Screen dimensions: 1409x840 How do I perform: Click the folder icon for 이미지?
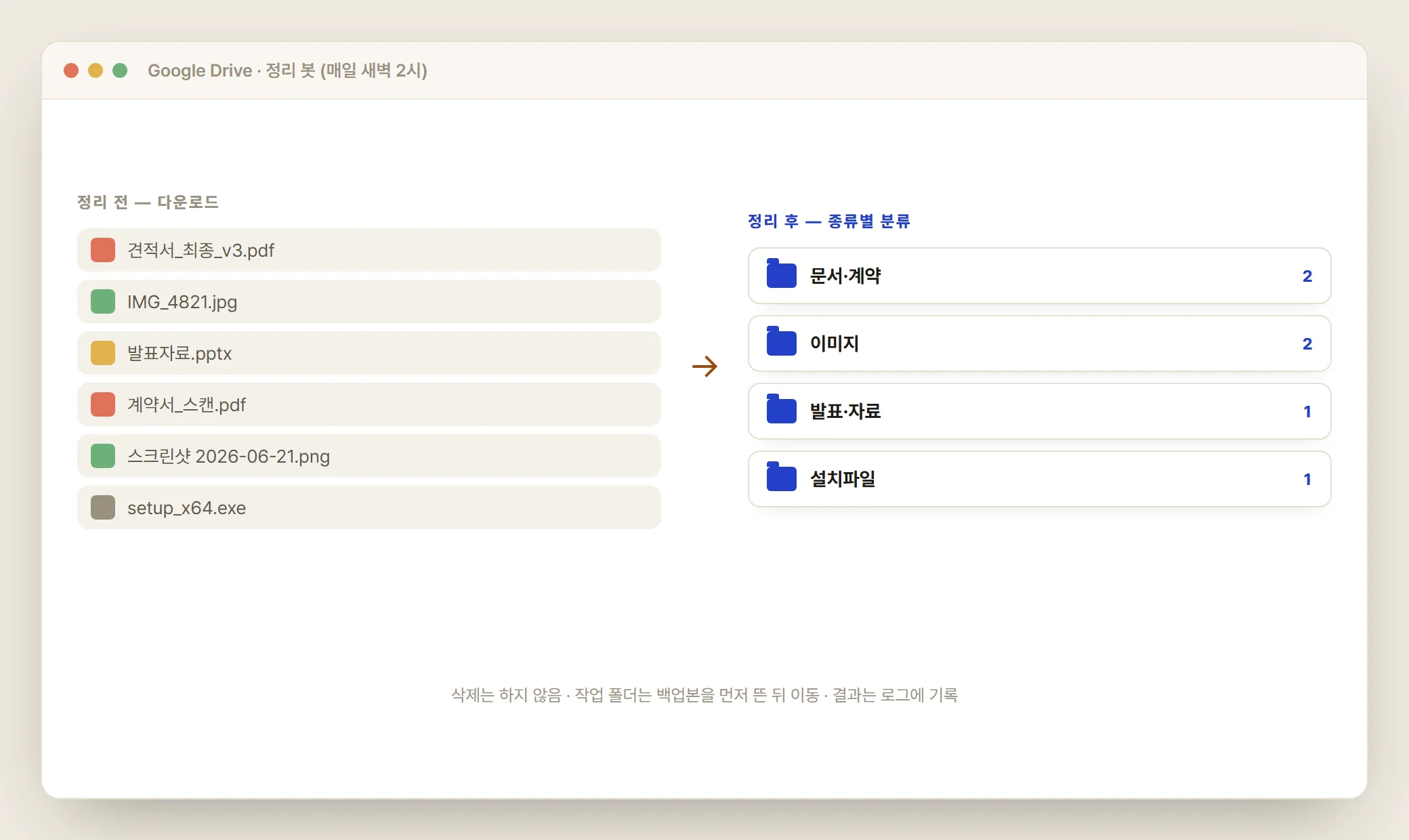pos(781,341)
